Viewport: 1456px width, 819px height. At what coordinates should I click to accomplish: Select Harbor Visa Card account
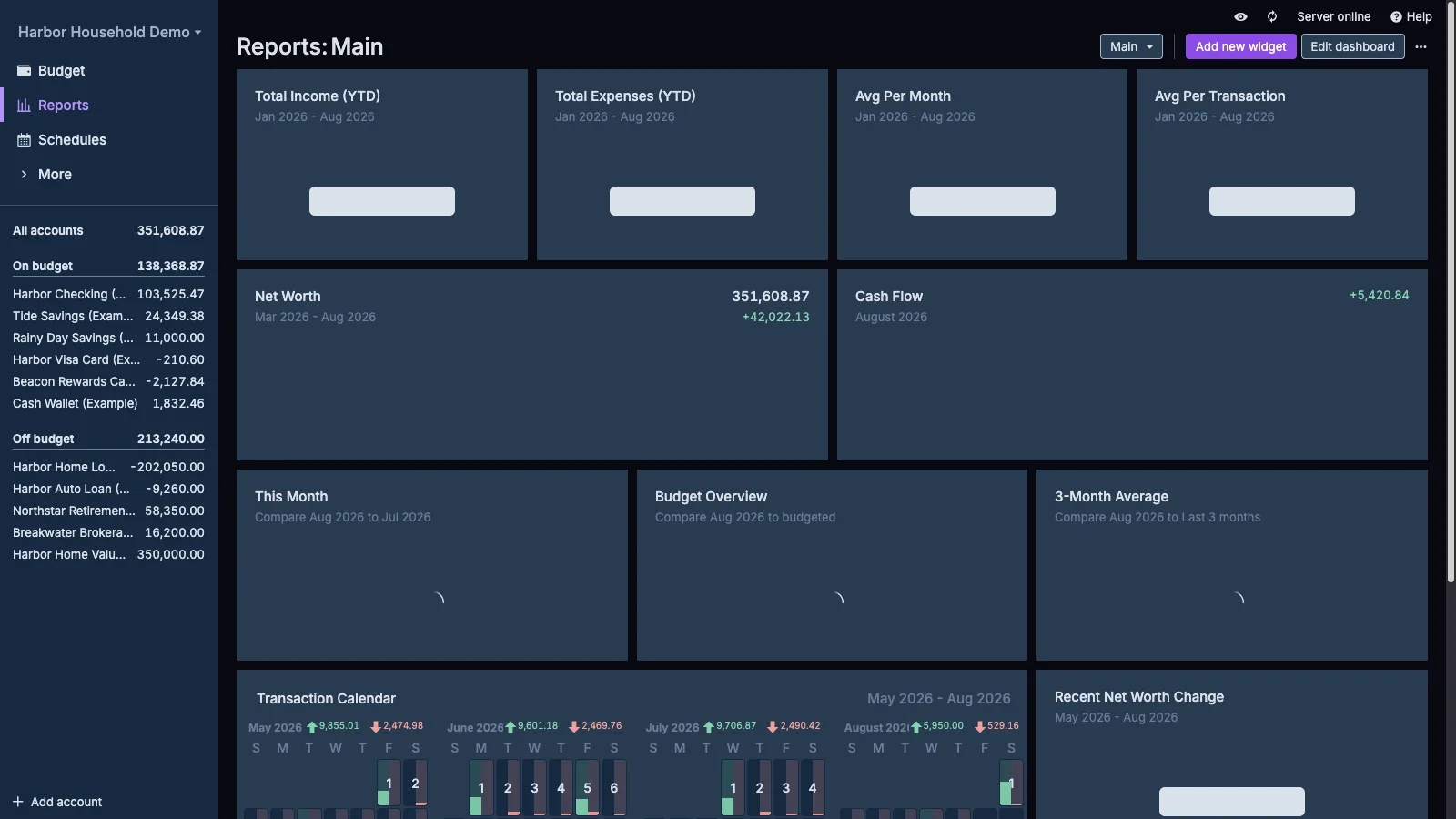click(108, 360)
